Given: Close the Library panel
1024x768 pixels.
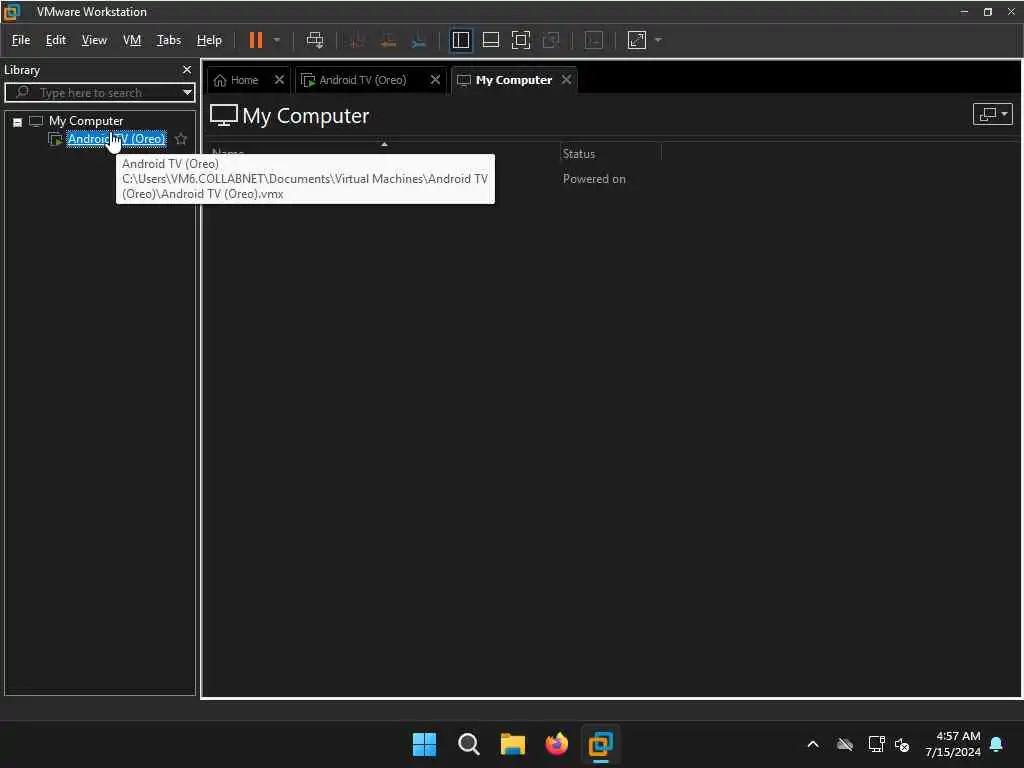Looking at the screenshot, I should pyautogui.click(x=187, y=70).
